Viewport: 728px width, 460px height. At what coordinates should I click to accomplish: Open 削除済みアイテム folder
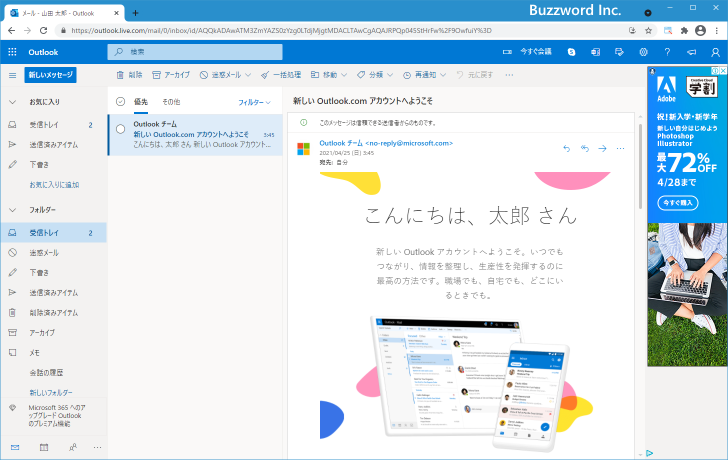[x=53, y=312]
